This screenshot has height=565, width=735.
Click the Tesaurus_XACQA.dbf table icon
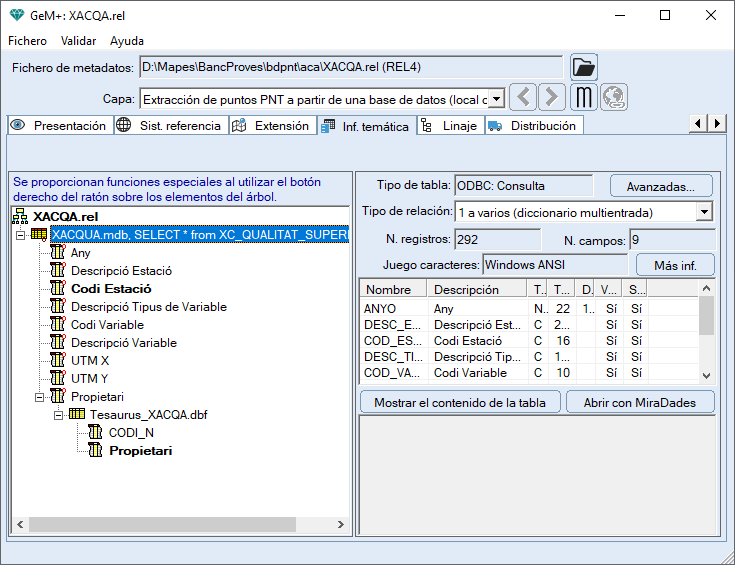[x=77, y=415]
